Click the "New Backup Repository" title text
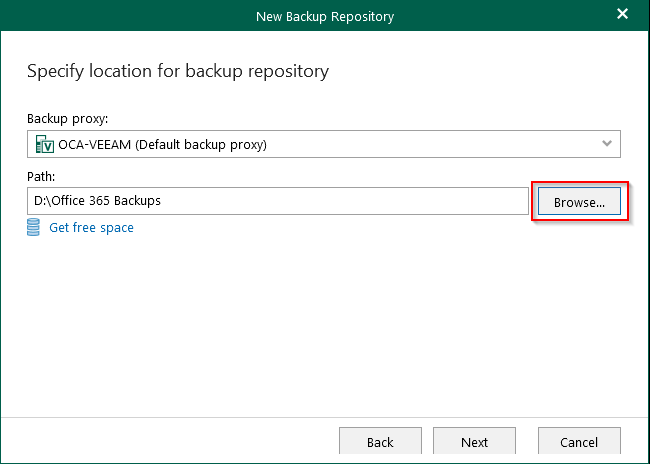 point(325,17)
